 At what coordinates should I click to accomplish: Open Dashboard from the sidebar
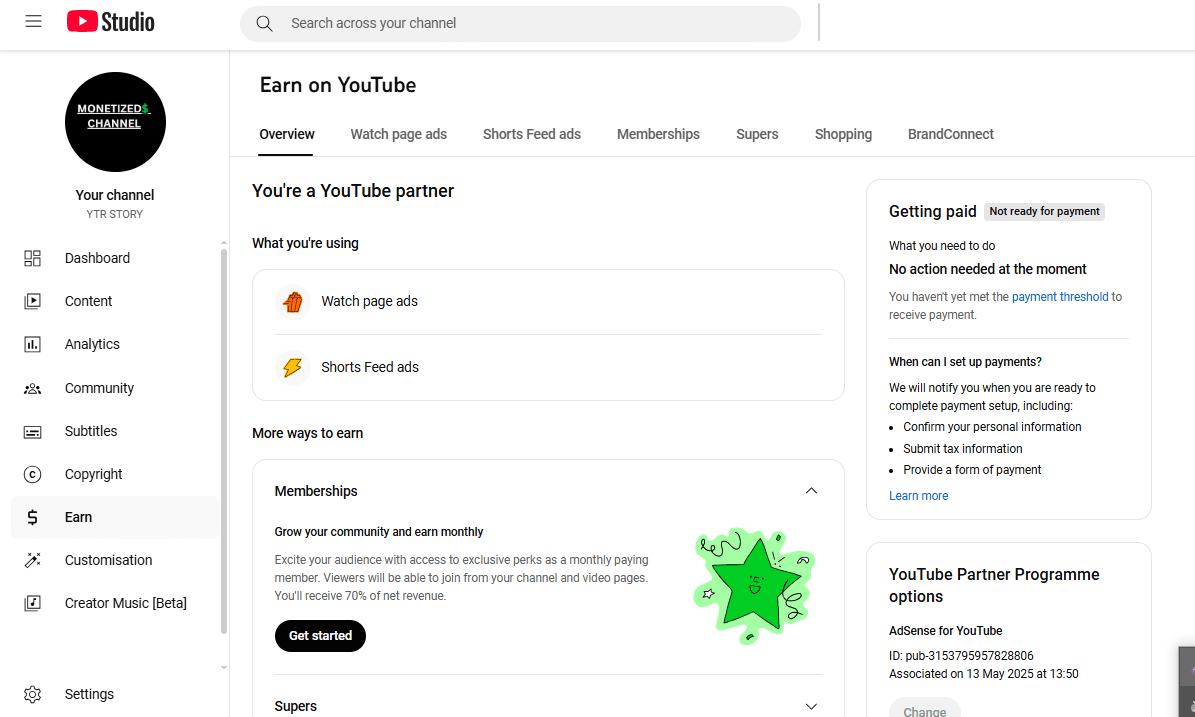tap(115, 258)
